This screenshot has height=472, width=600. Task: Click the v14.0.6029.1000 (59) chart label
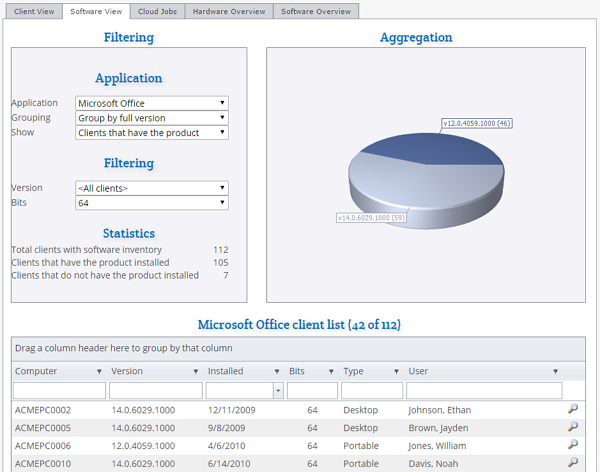(x=371, y=218)
